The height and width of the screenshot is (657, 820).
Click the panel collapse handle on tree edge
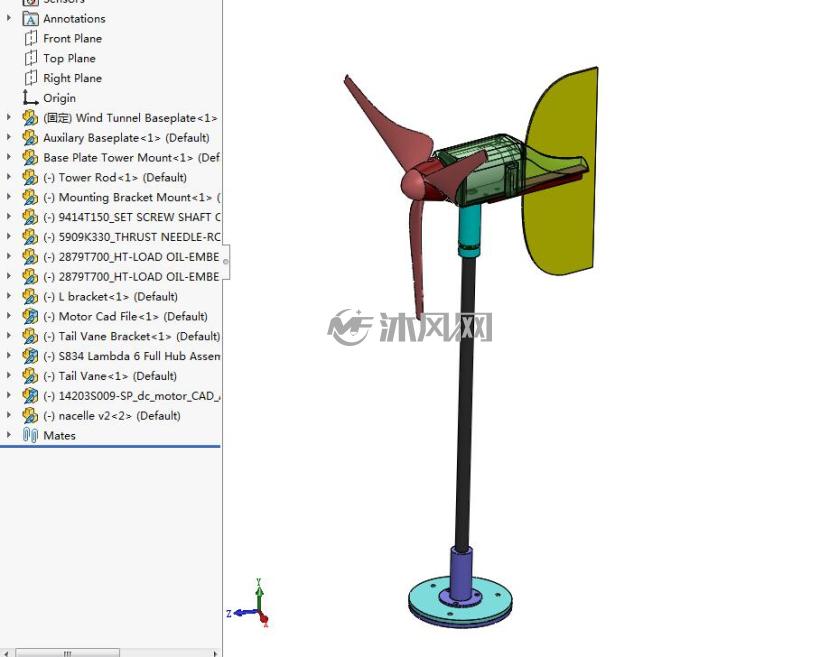[x=226, y=261]
